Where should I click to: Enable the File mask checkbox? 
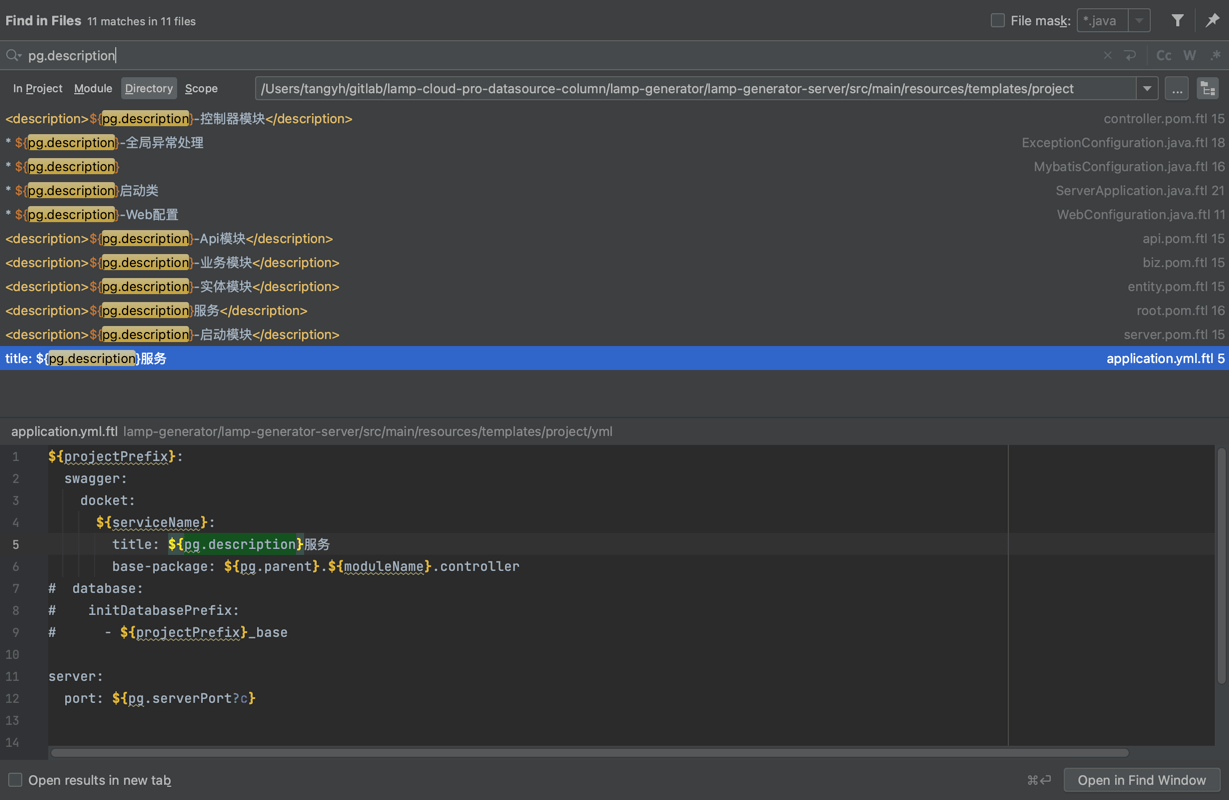click(997, 21)
